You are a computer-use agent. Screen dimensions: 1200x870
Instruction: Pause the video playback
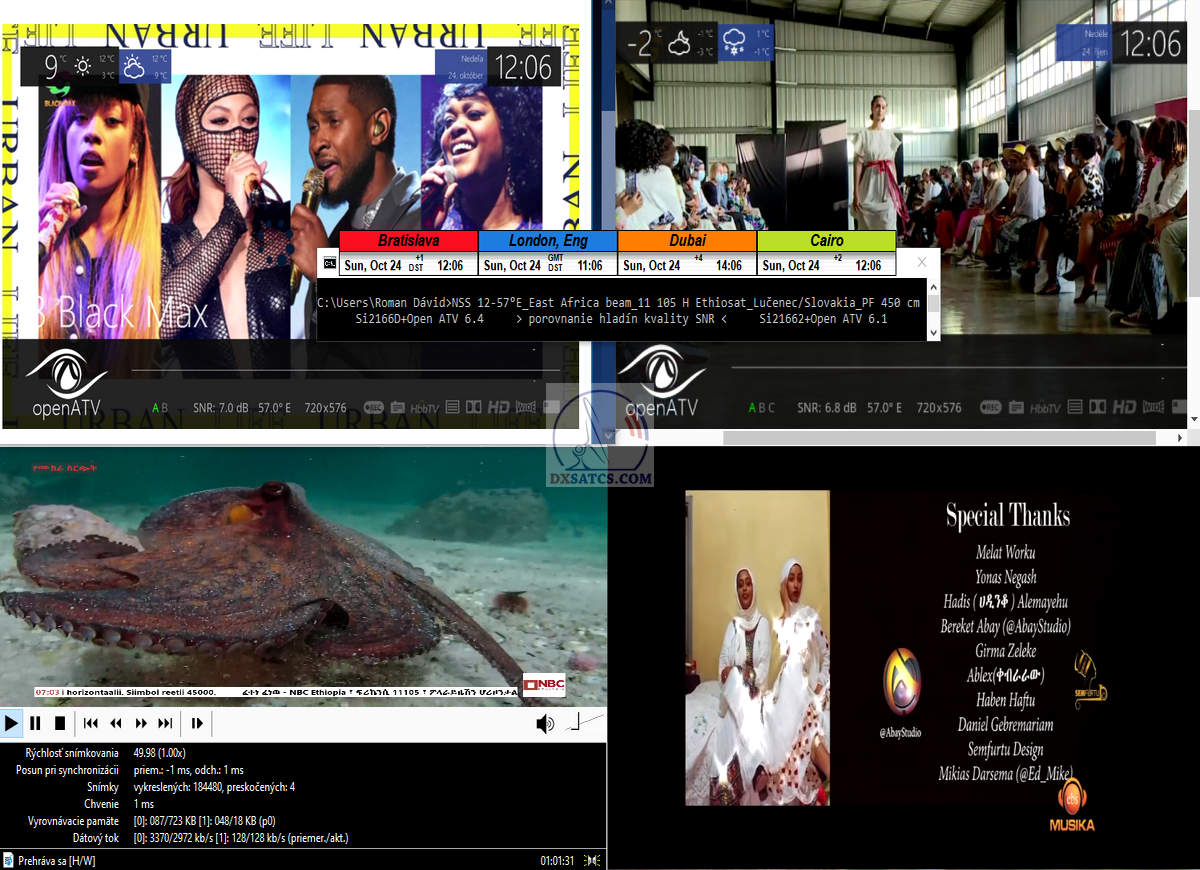pyautogui.click(x=35, y=723)
